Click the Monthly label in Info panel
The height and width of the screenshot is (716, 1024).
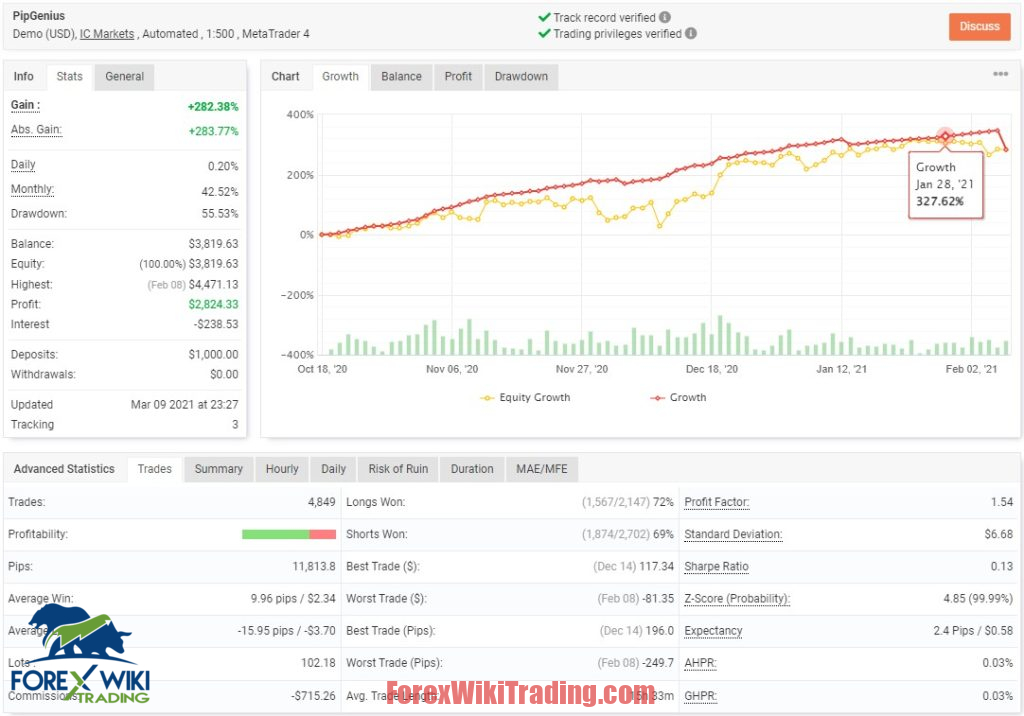pos(33,189)
